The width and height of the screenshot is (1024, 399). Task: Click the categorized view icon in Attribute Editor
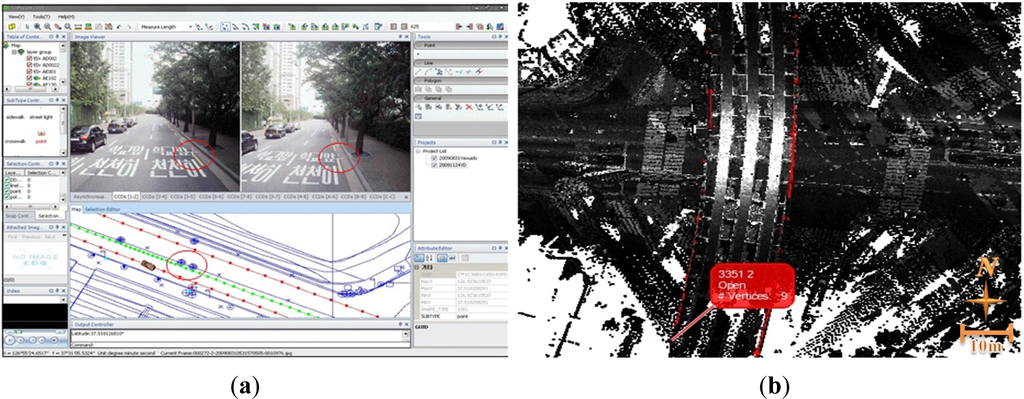[x=420, y=259]
